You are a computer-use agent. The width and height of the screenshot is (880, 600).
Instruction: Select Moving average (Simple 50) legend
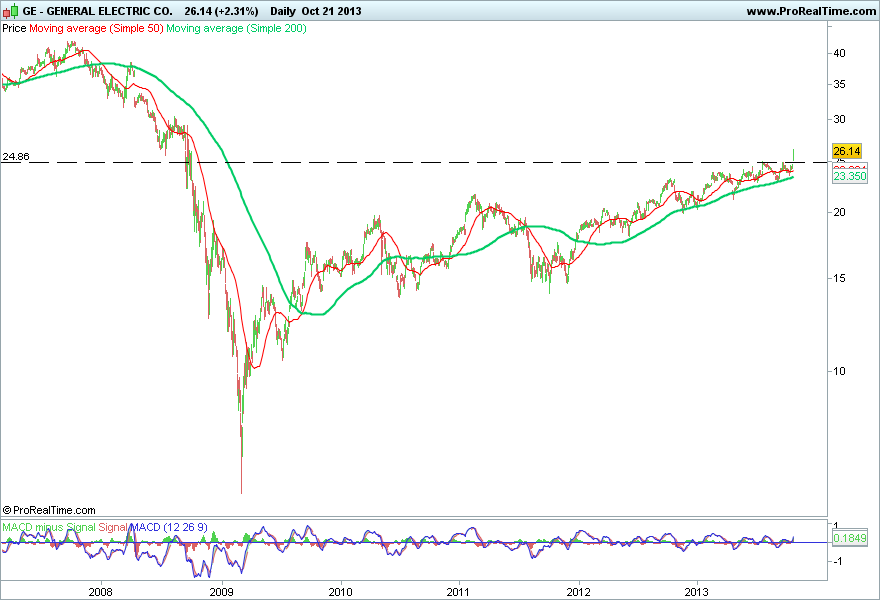(96, 28)
